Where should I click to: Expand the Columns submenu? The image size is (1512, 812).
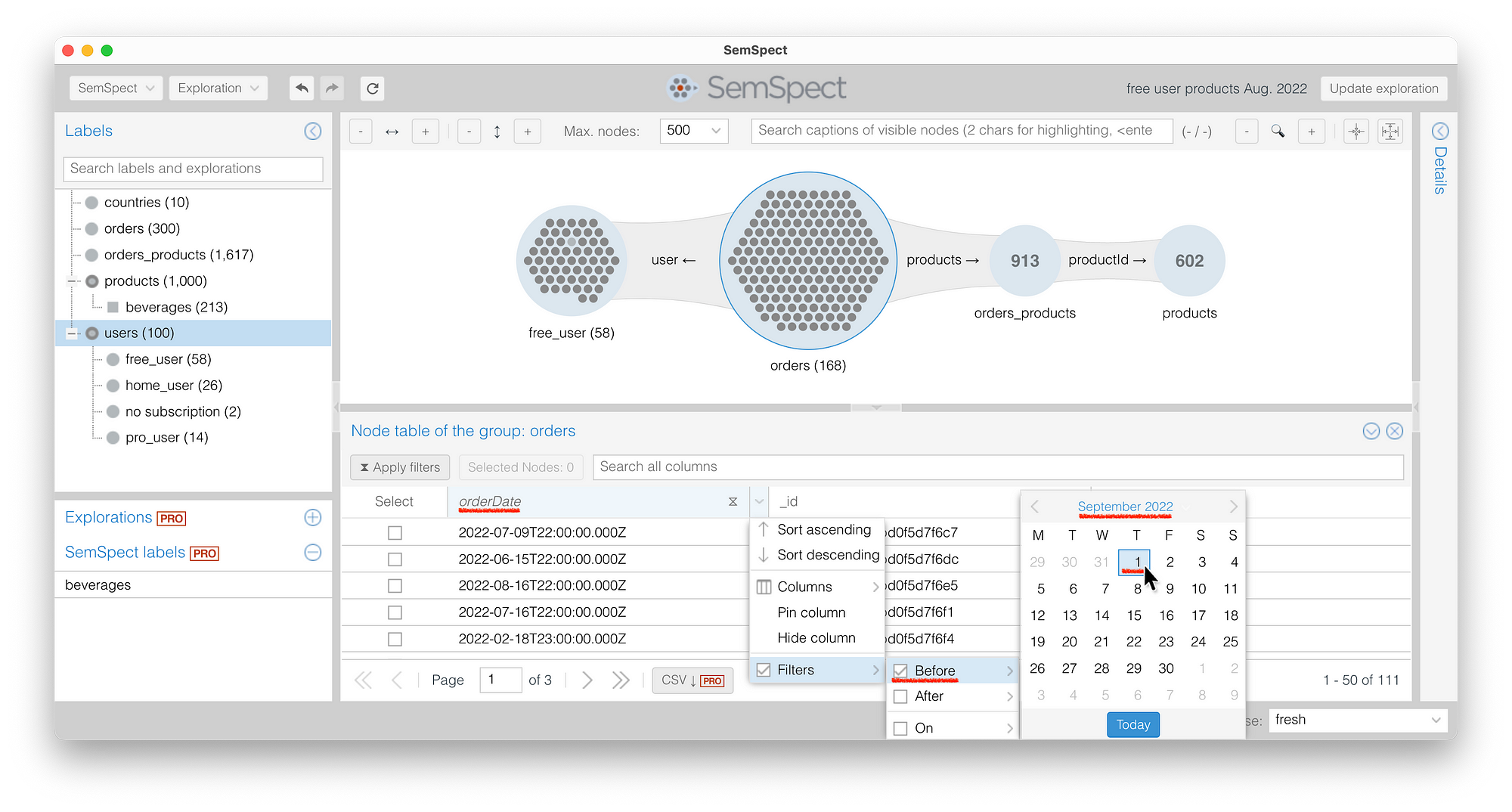coord(817,587)
